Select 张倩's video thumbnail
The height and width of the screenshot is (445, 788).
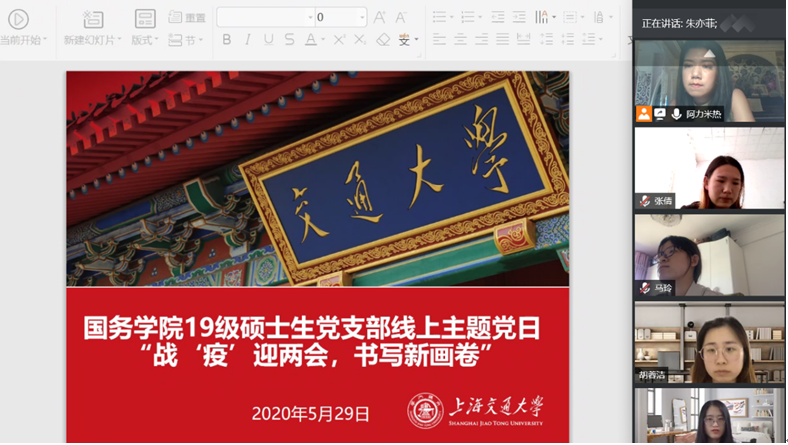tap(709, 168)
